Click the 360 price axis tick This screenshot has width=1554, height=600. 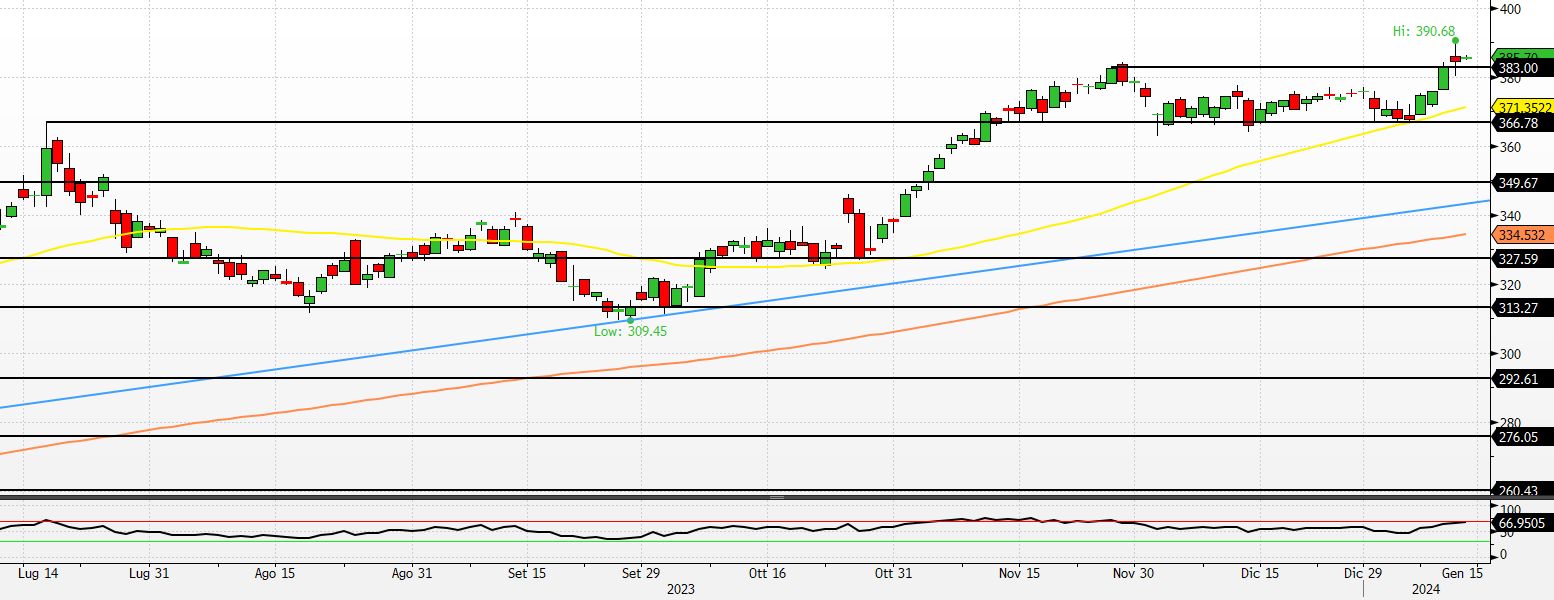[x=1509, y=147]
